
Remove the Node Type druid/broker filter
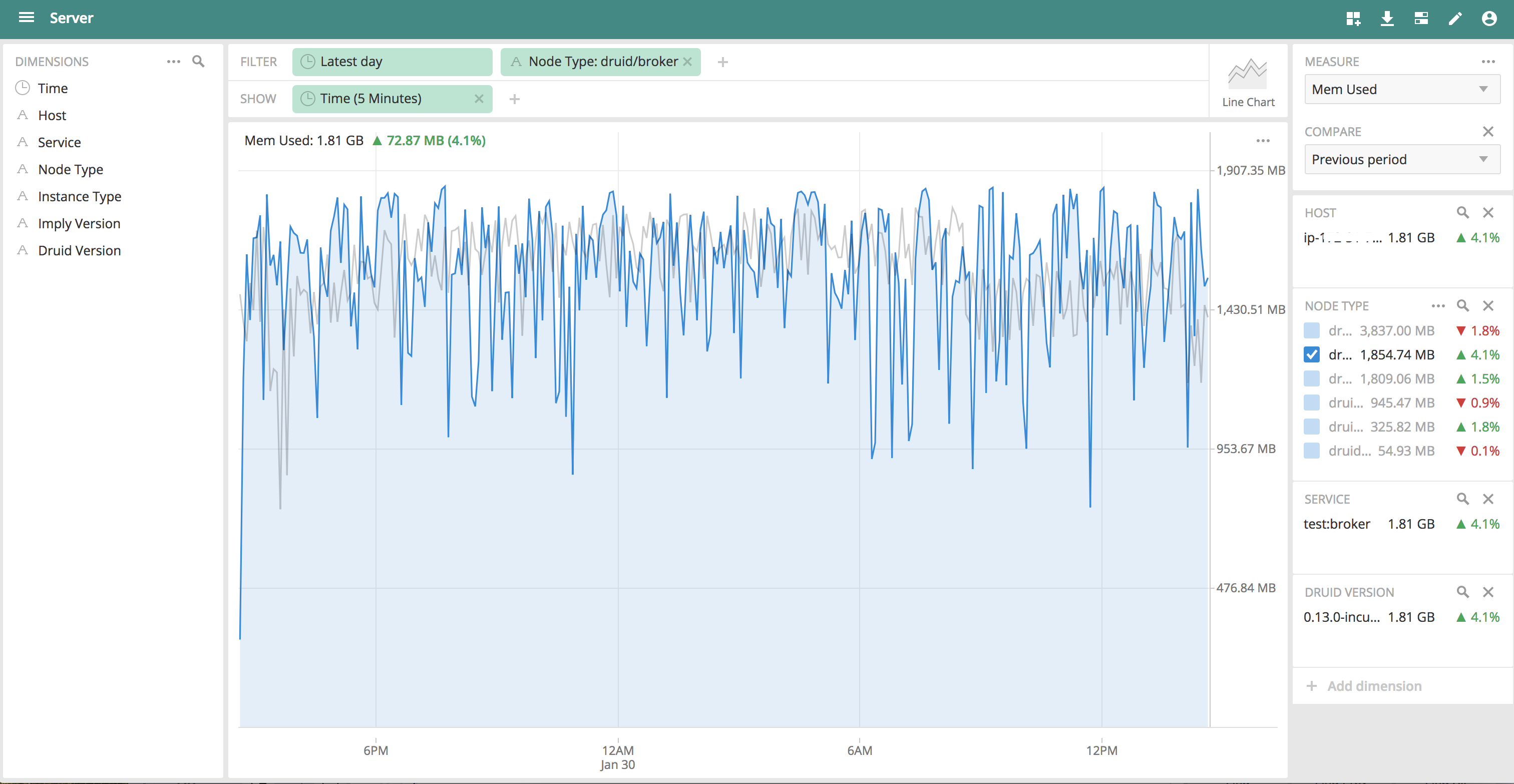(x=687, y=62)
